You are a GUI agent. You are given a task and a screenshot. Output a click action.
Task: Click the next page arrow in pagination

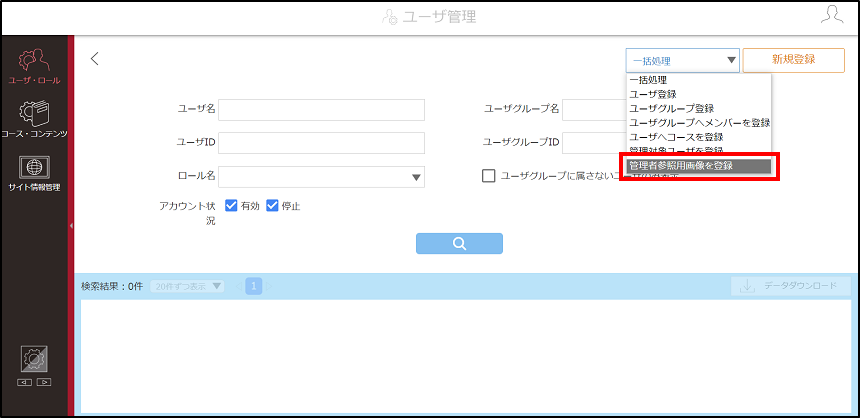click(269, 286)
